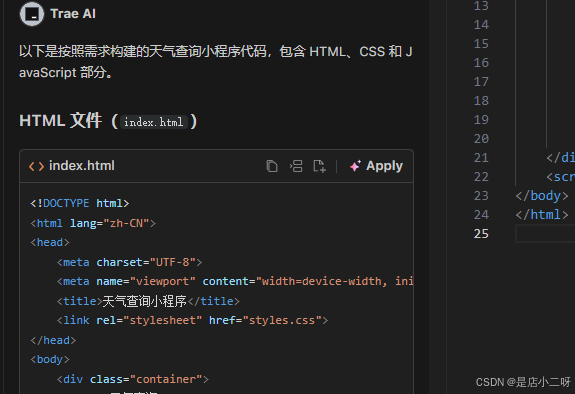
Task: Click editor line number 22
Action: pyautogui.click(x=481, y=177)
